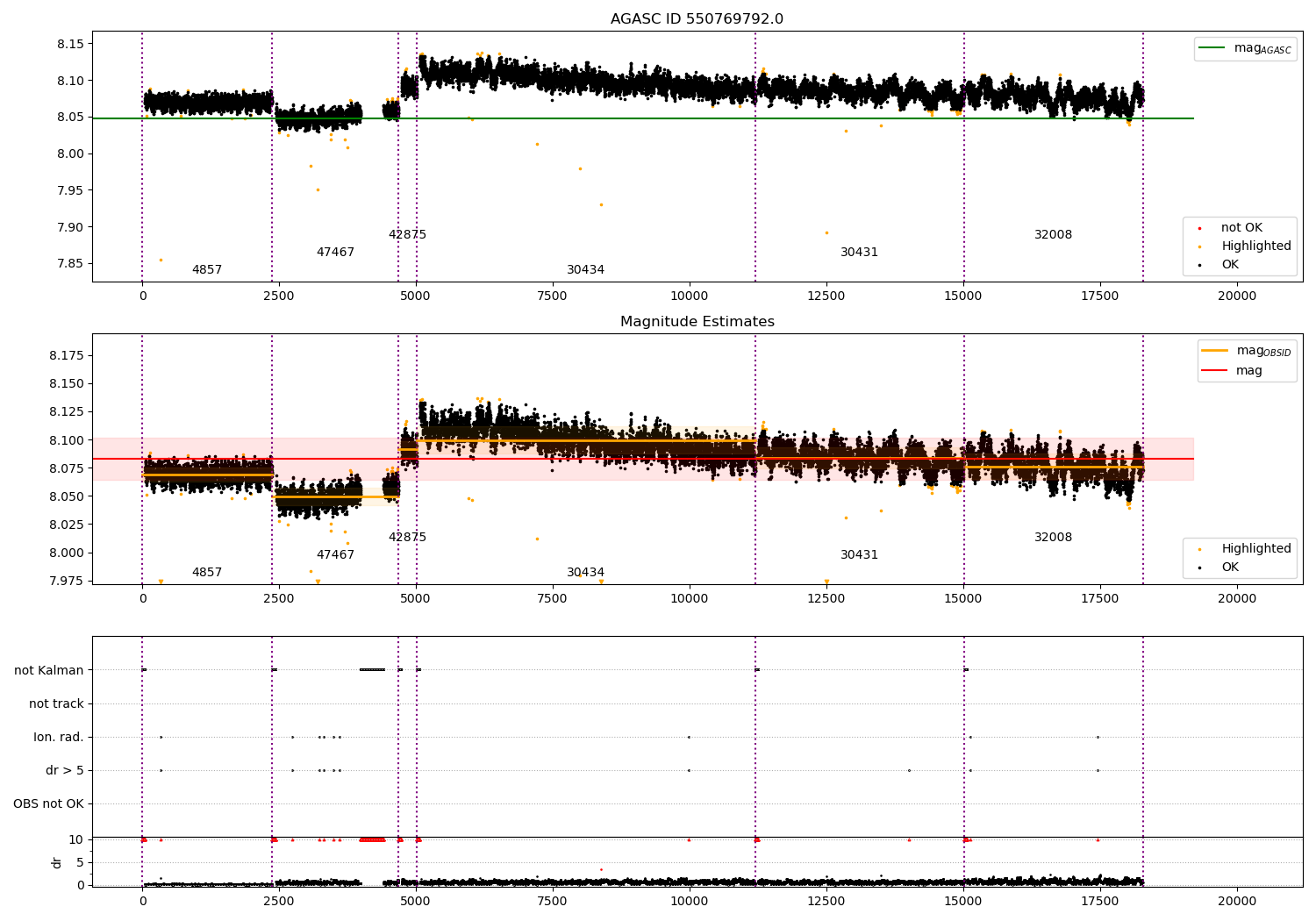Click the red horizontal mag line in middle panel
The height and width of the screenshot is (921, 1316).
(643, 459)
